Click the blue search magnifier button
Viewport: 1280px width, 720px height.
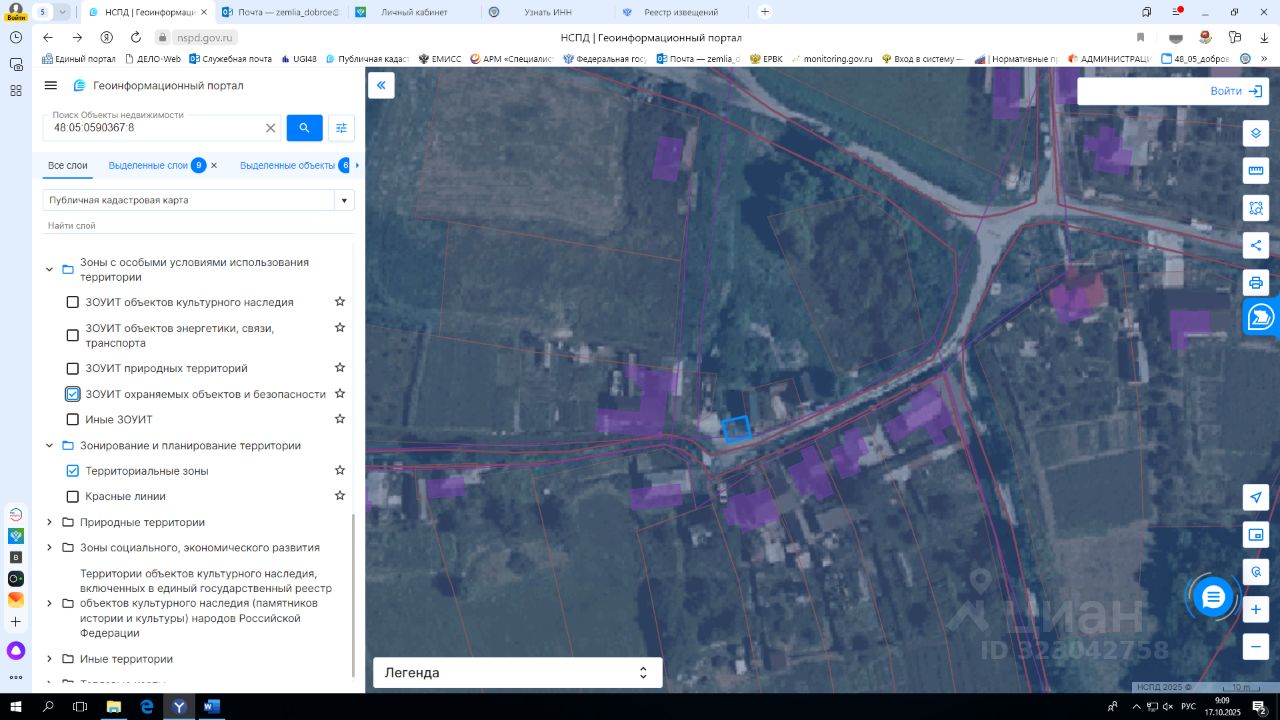(x=304, y=128)
